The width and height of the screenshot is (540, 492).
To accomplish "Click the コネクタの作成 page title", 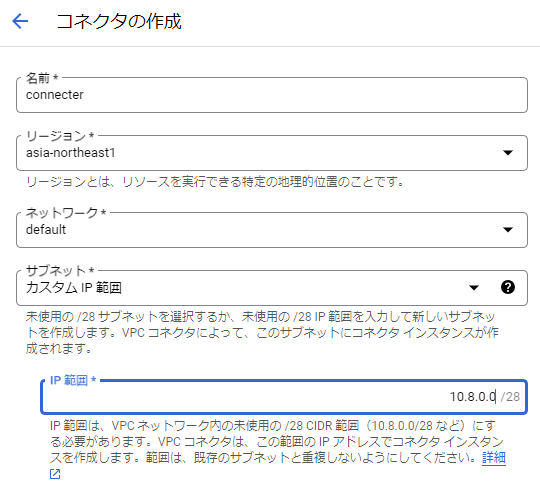I will [119, 21].
